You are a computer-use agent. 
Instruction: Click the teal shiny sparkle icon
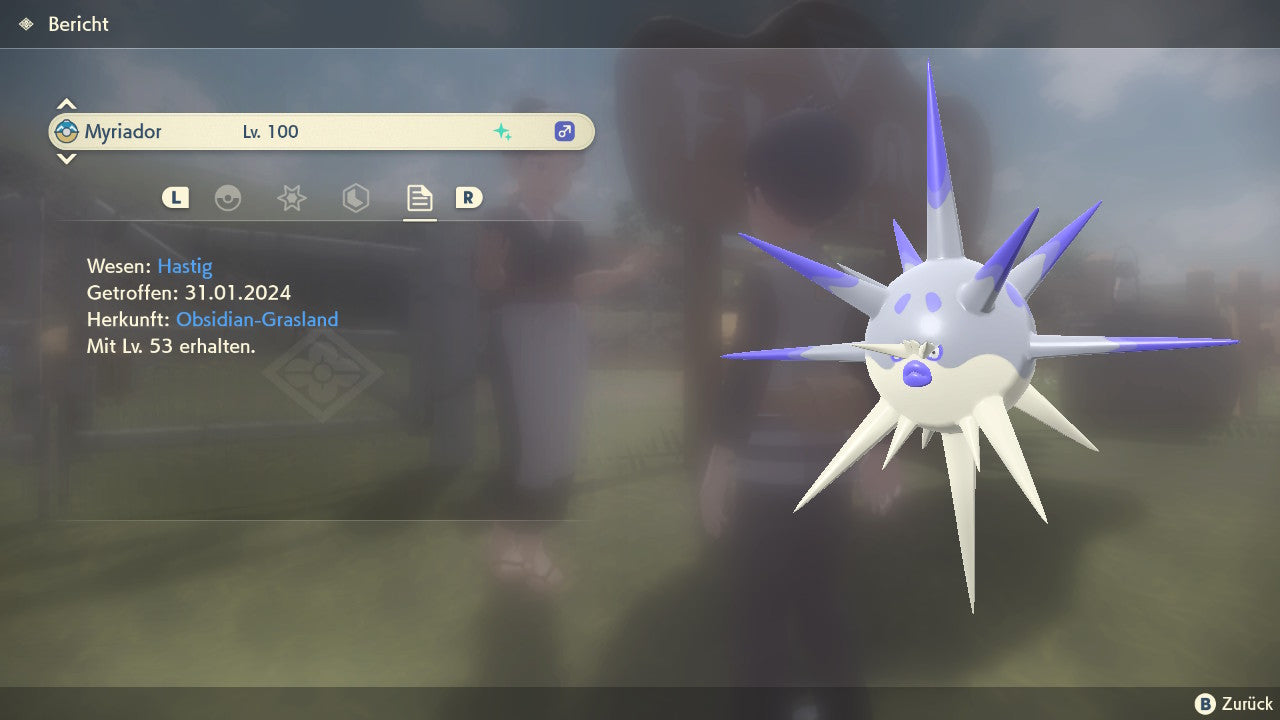(x=502, y=132)
